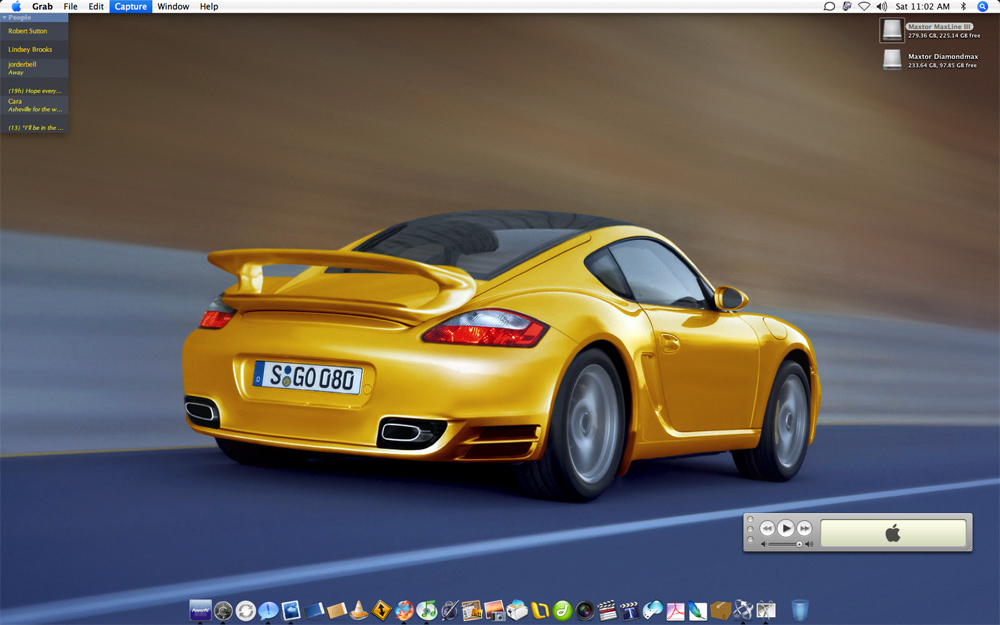Open the blue feather icon in Dock
This screenshot has width=1000, height=625.
(698, 610)
